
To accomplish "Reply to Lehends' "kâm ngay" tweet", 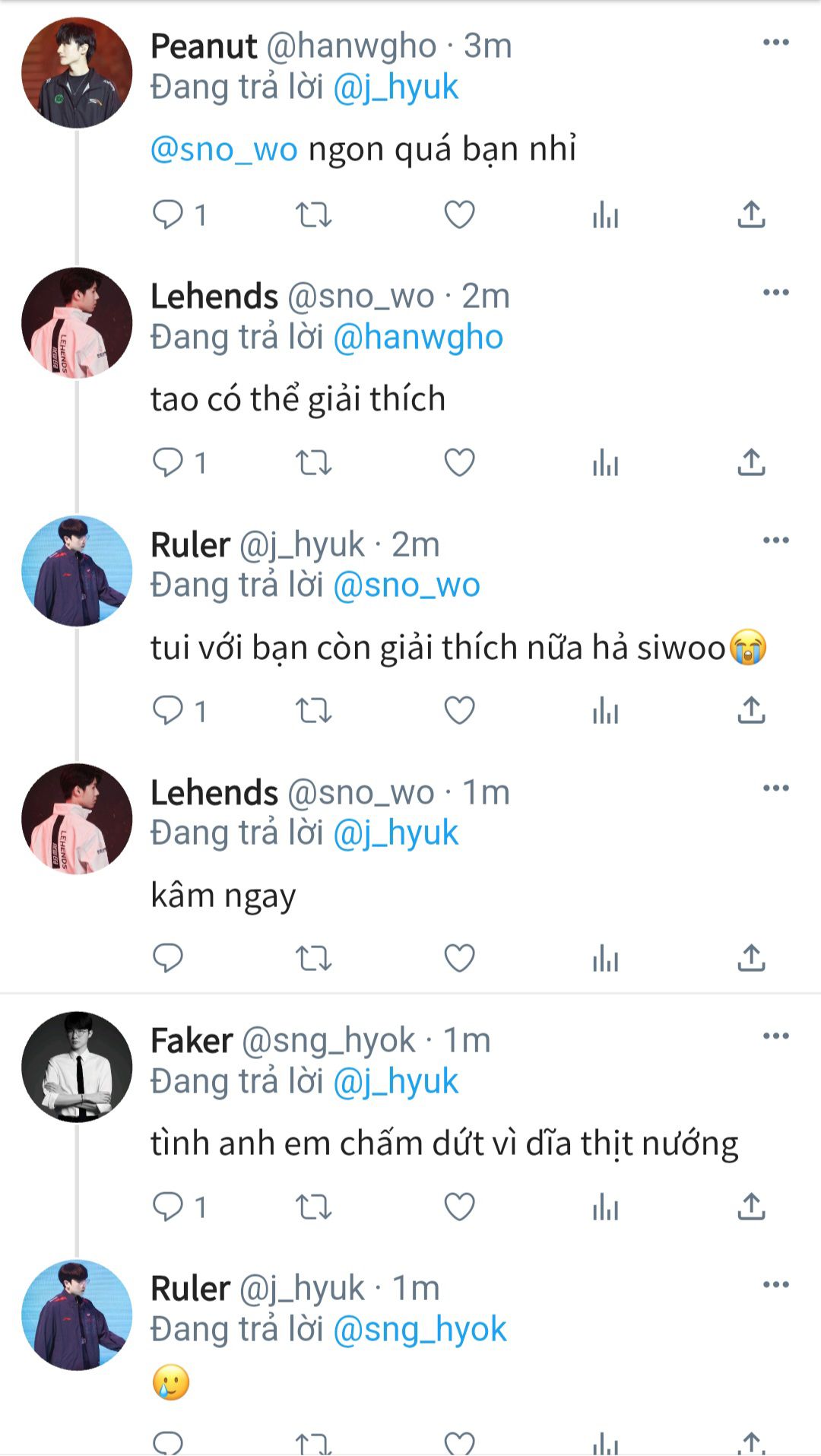I will [168, 958].
